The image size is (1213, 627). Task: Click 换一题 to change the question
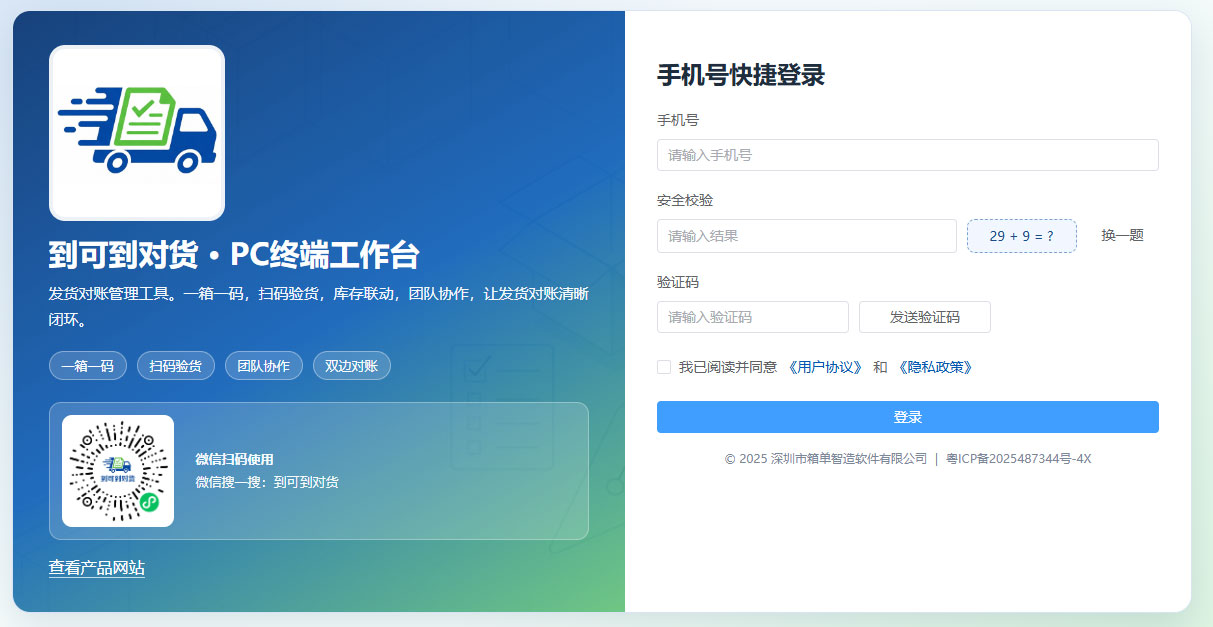click(x=1122, y=236)
